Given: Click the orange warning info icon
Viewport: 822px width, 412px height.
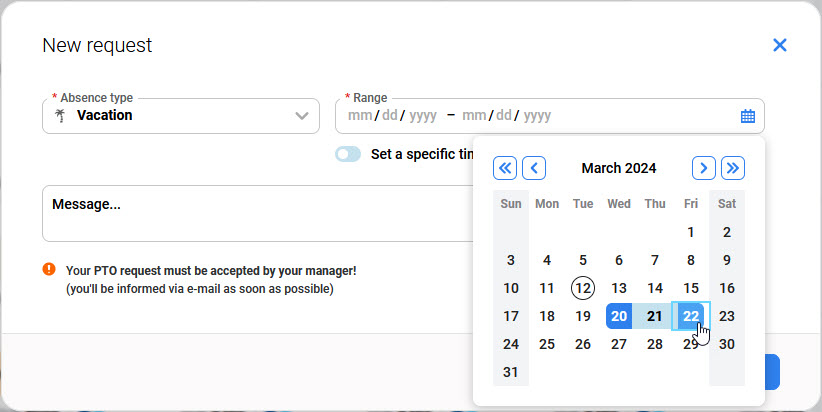Looking at the screenshot, I should 49,270.
